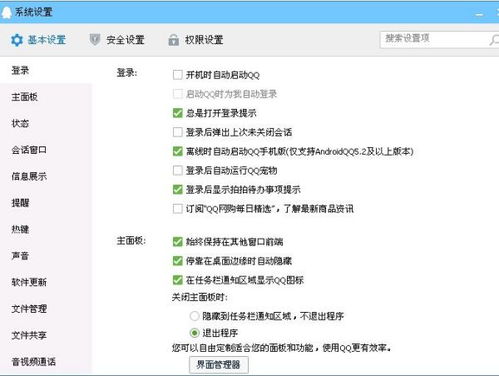Toggle 在任务栏通知区域显示QQ图标 checkbox
The image size is (499, 376).
click(x=178, y=280)
